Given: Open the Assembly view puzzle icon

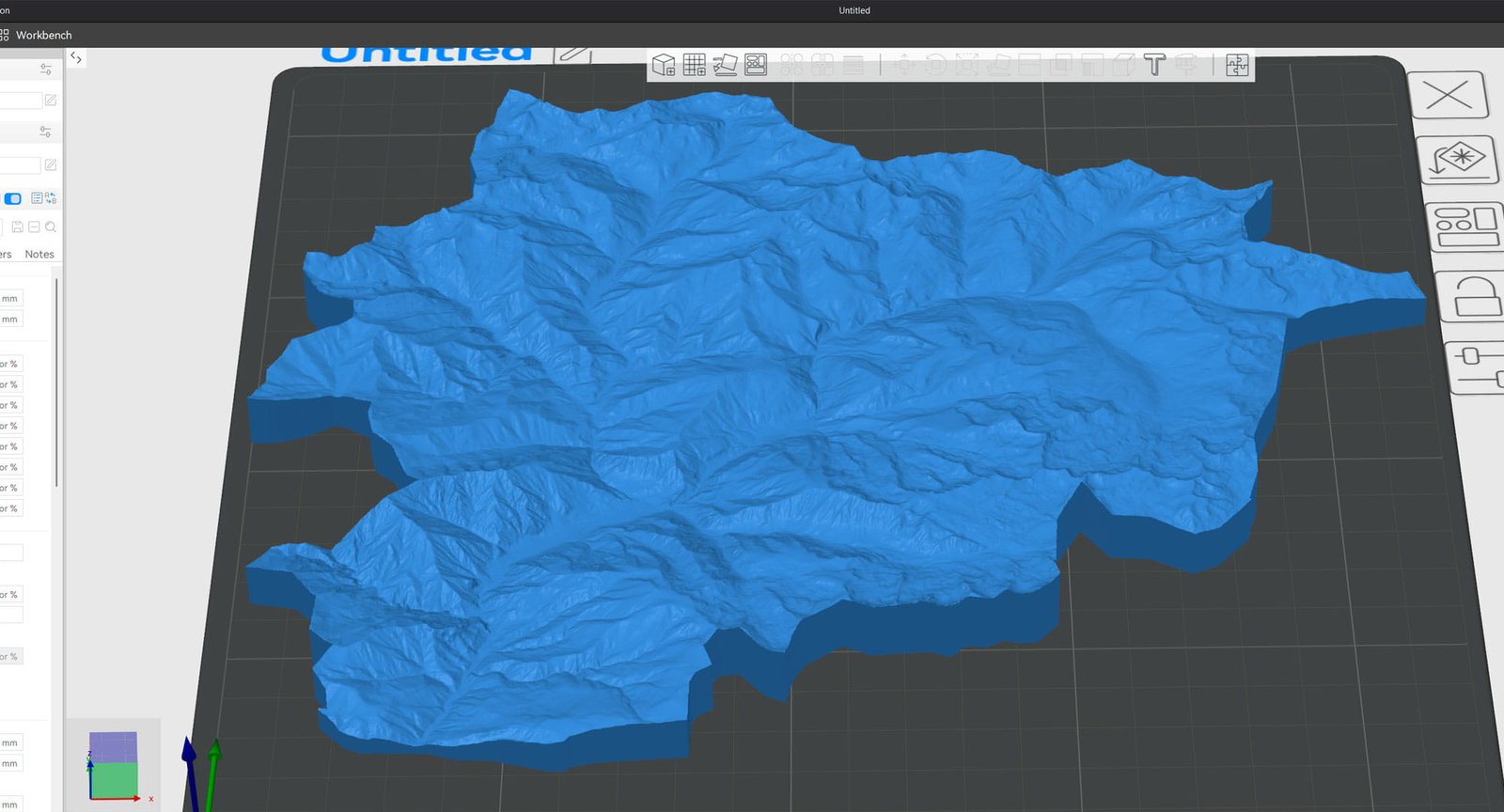Looking at the screenshot, I should point(1237,65).
